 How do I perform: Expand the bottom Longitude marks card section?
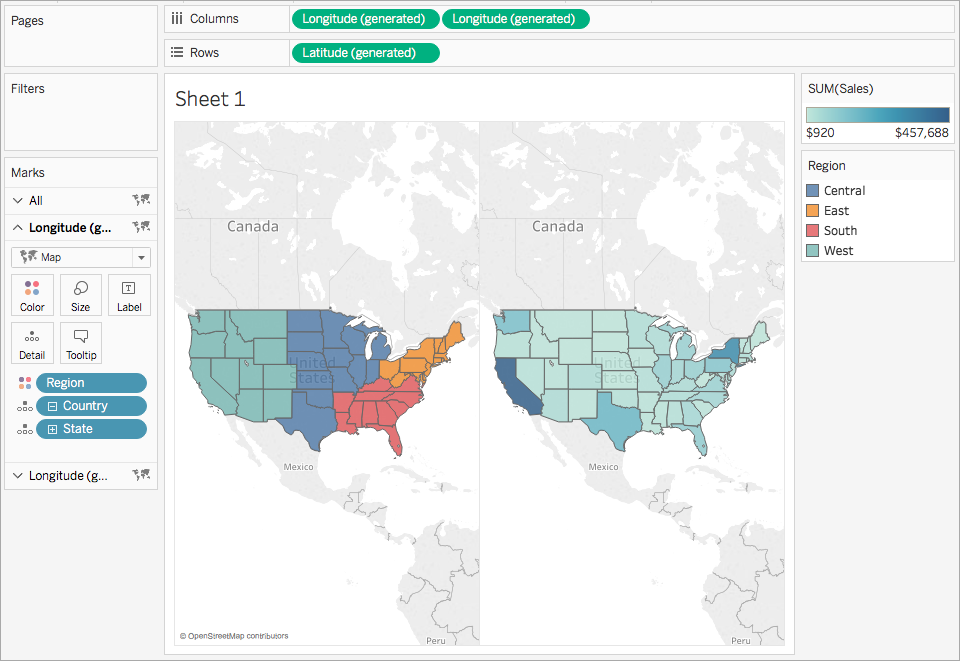[x=17, y=475]
